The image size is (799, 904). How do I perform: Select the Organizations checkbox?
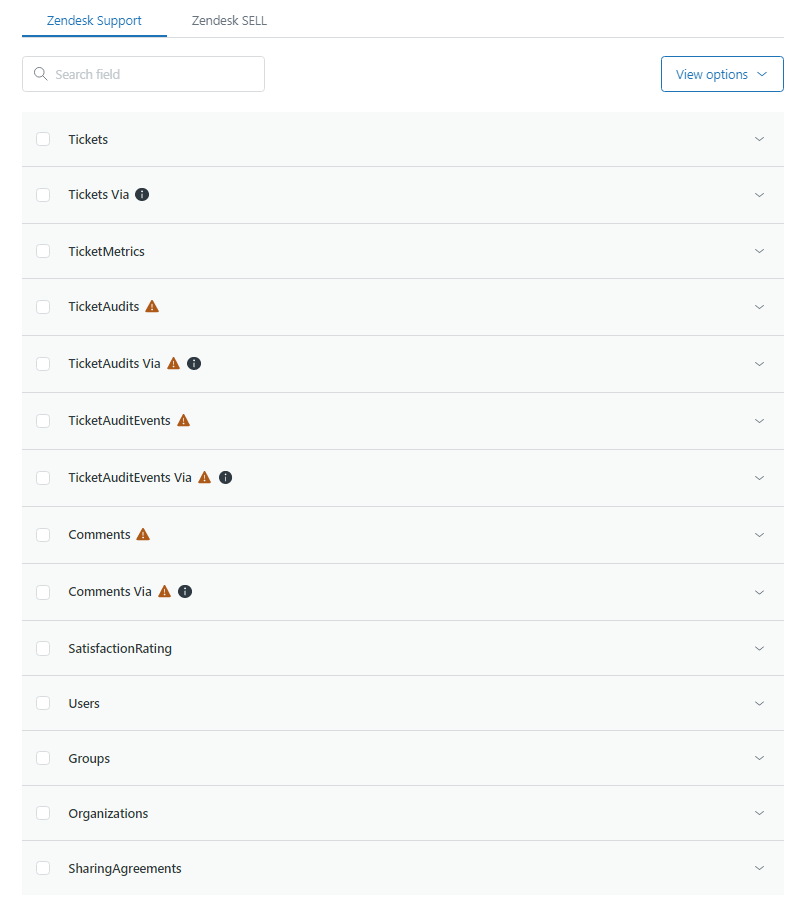click(43, 813)
